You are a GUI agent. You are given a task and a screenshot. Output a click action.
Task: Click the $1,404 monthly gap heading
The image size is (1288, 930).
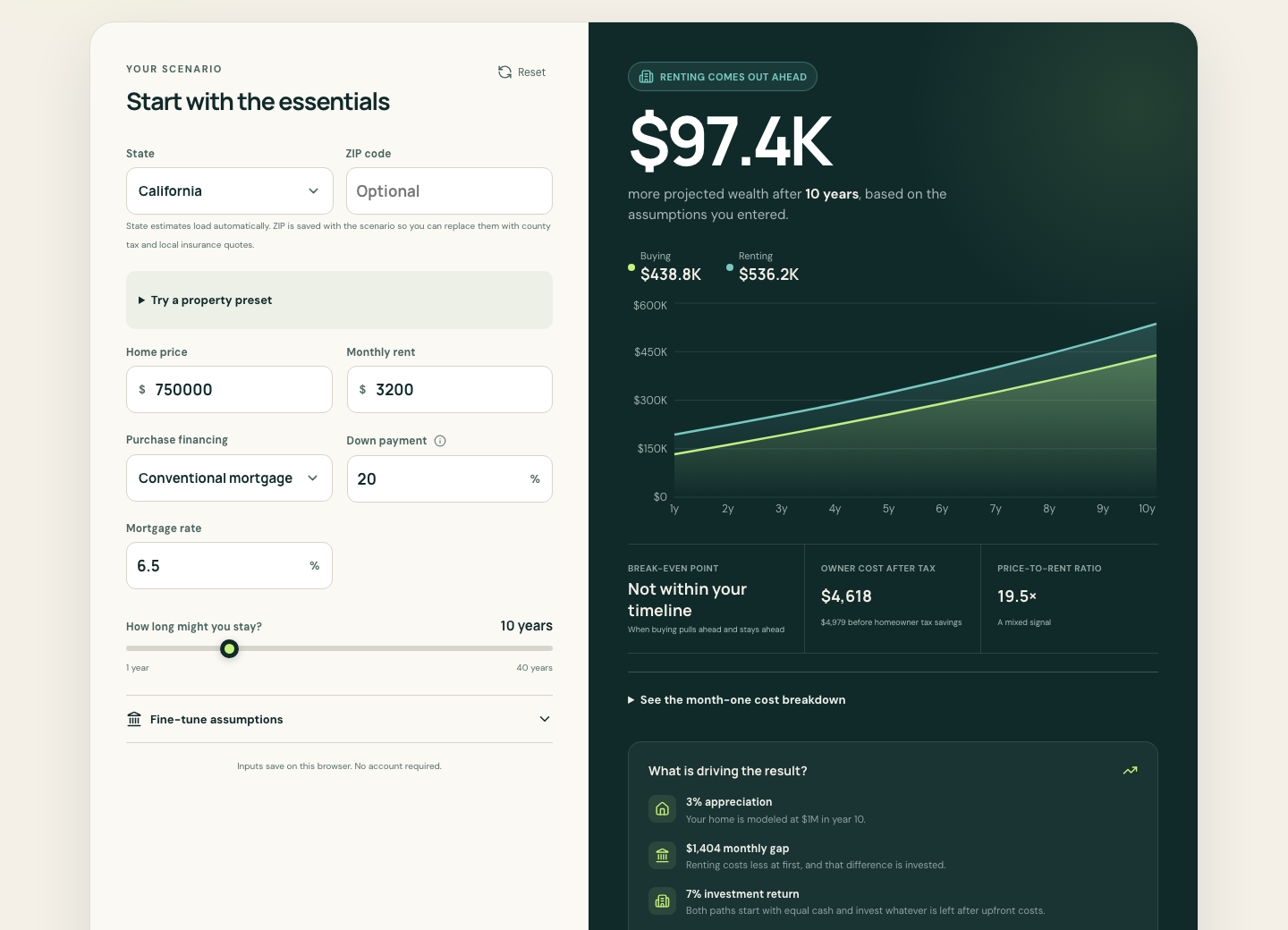[x=738, y=849]
